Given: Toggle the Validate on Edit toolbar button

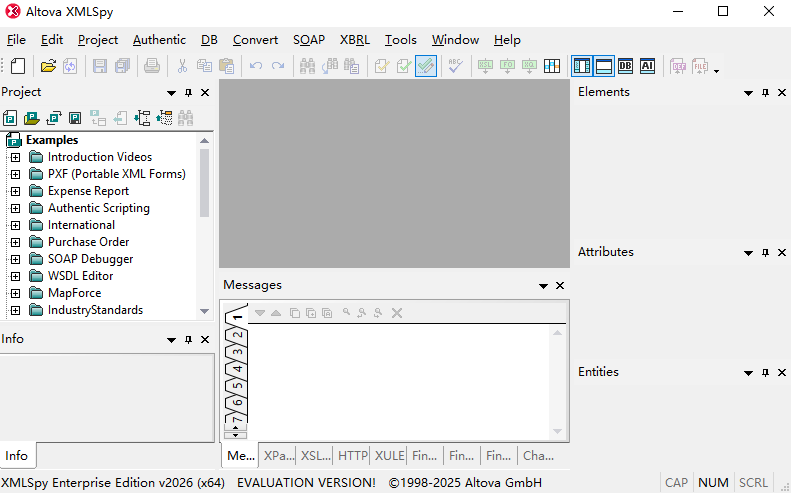Looking at the screenshot, I should [426, 66].
